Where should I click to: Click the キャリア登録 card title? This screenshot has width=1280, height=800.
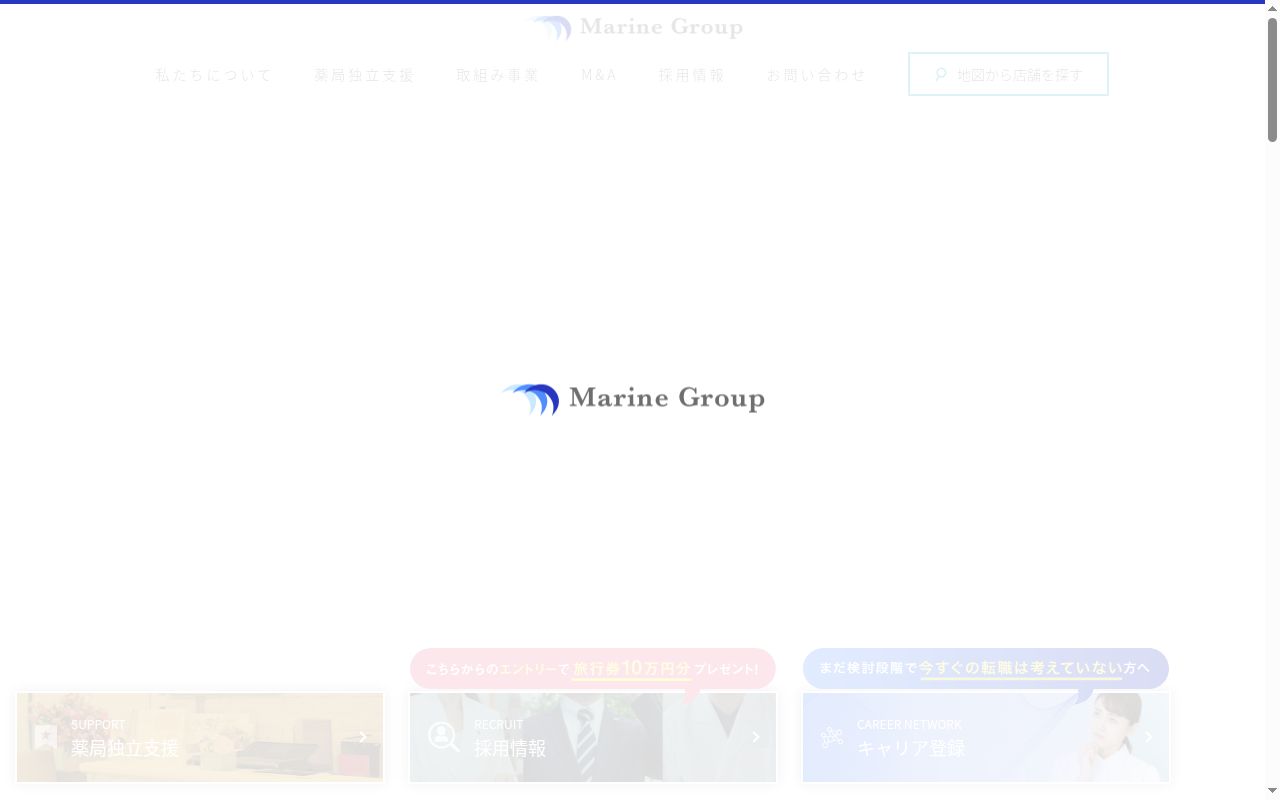[x=911, y=748]
